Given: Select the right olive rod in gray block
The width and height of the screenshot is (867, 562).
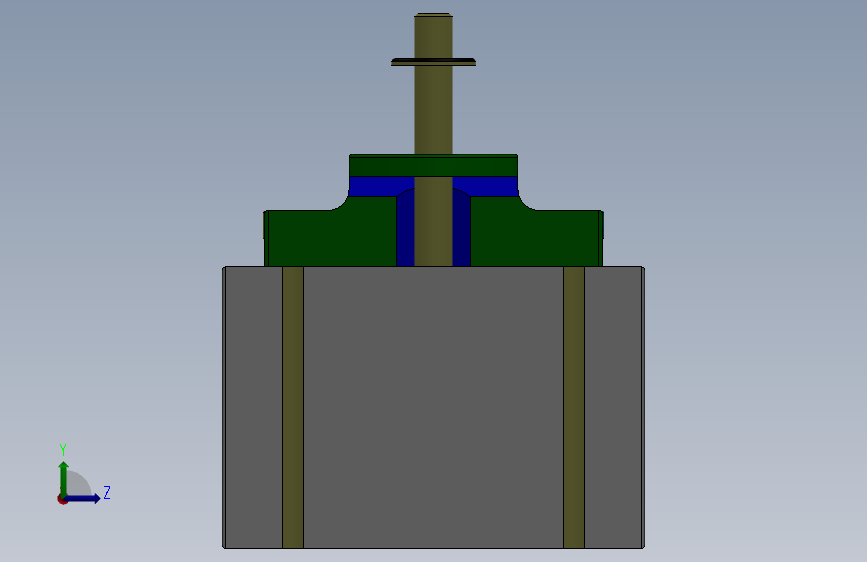Looking at the screenshot, I should pos(574,408).
